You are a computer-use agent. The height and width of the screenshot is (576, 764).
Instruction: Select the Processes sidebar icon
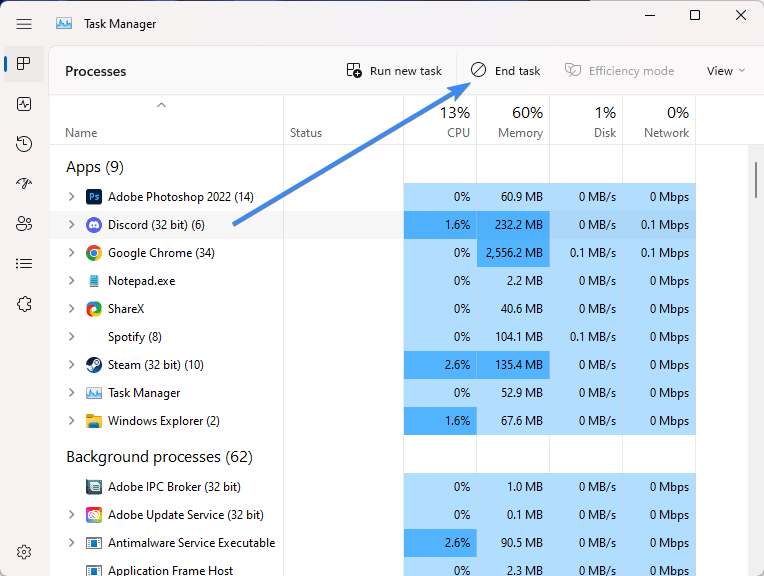24,64
